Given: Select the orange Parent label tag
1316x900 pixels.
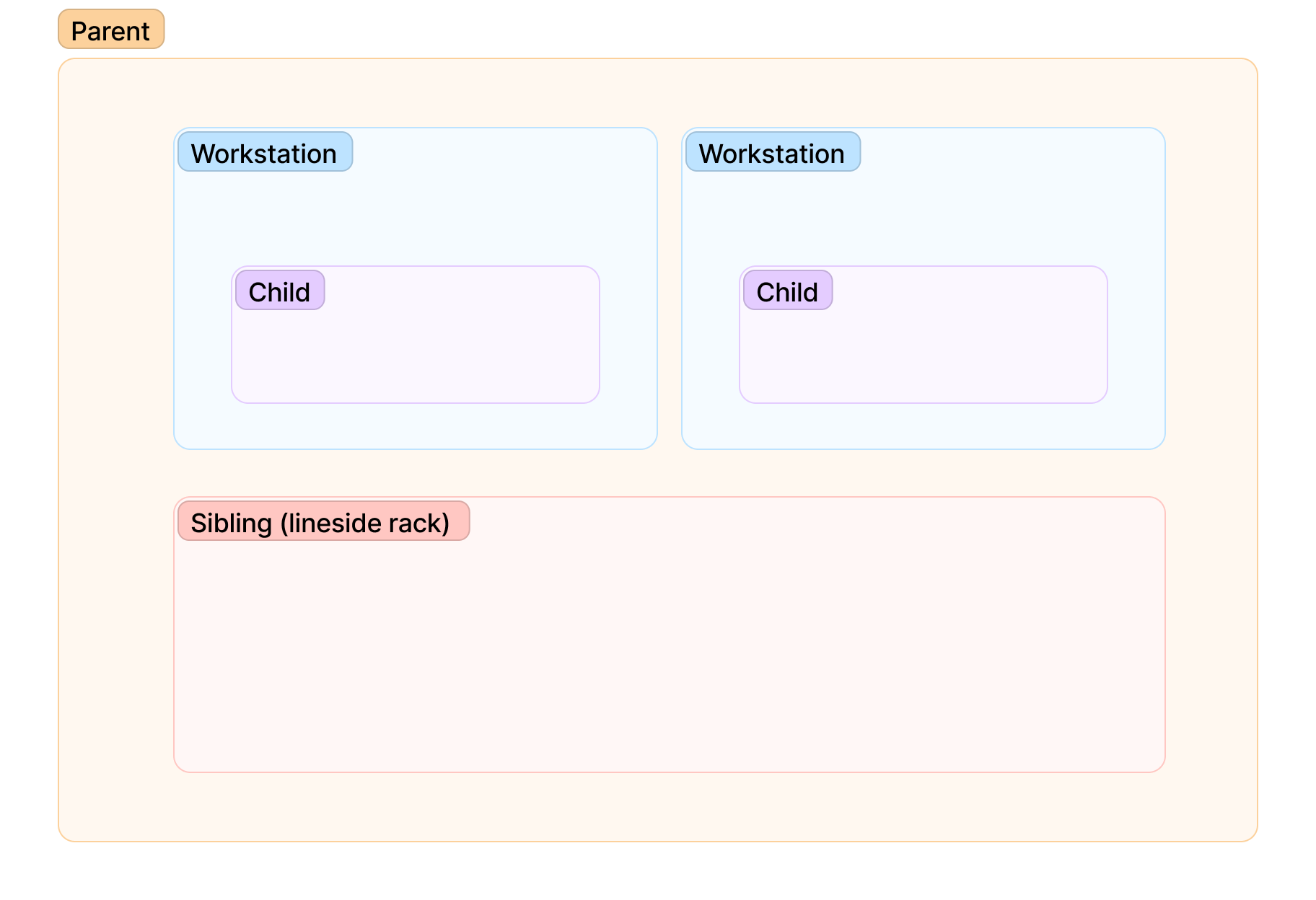Looking at the screenshot, I should click(111, 29).
